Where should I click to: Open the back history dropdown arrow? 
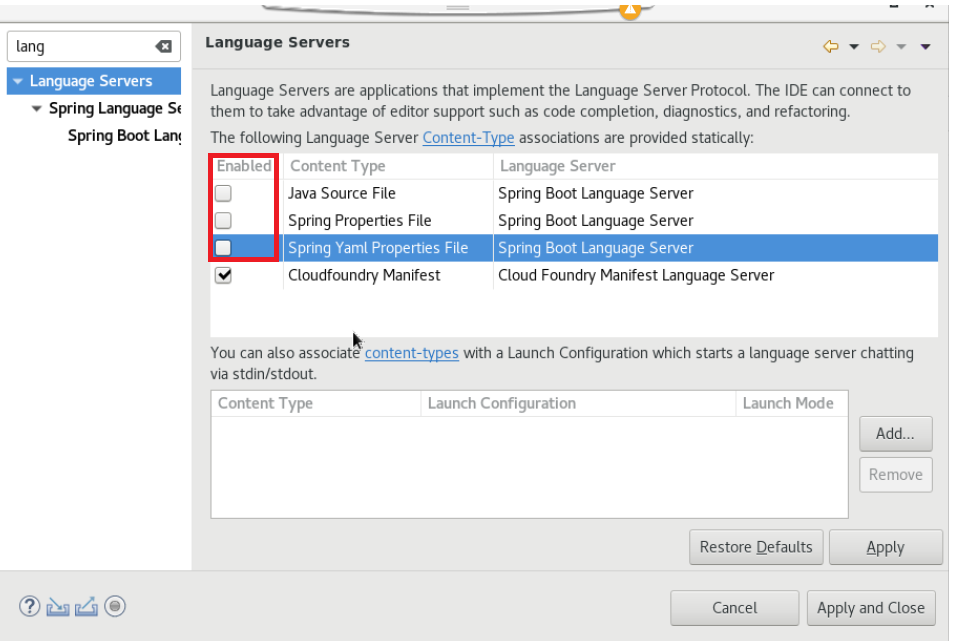tap(854, 46)
